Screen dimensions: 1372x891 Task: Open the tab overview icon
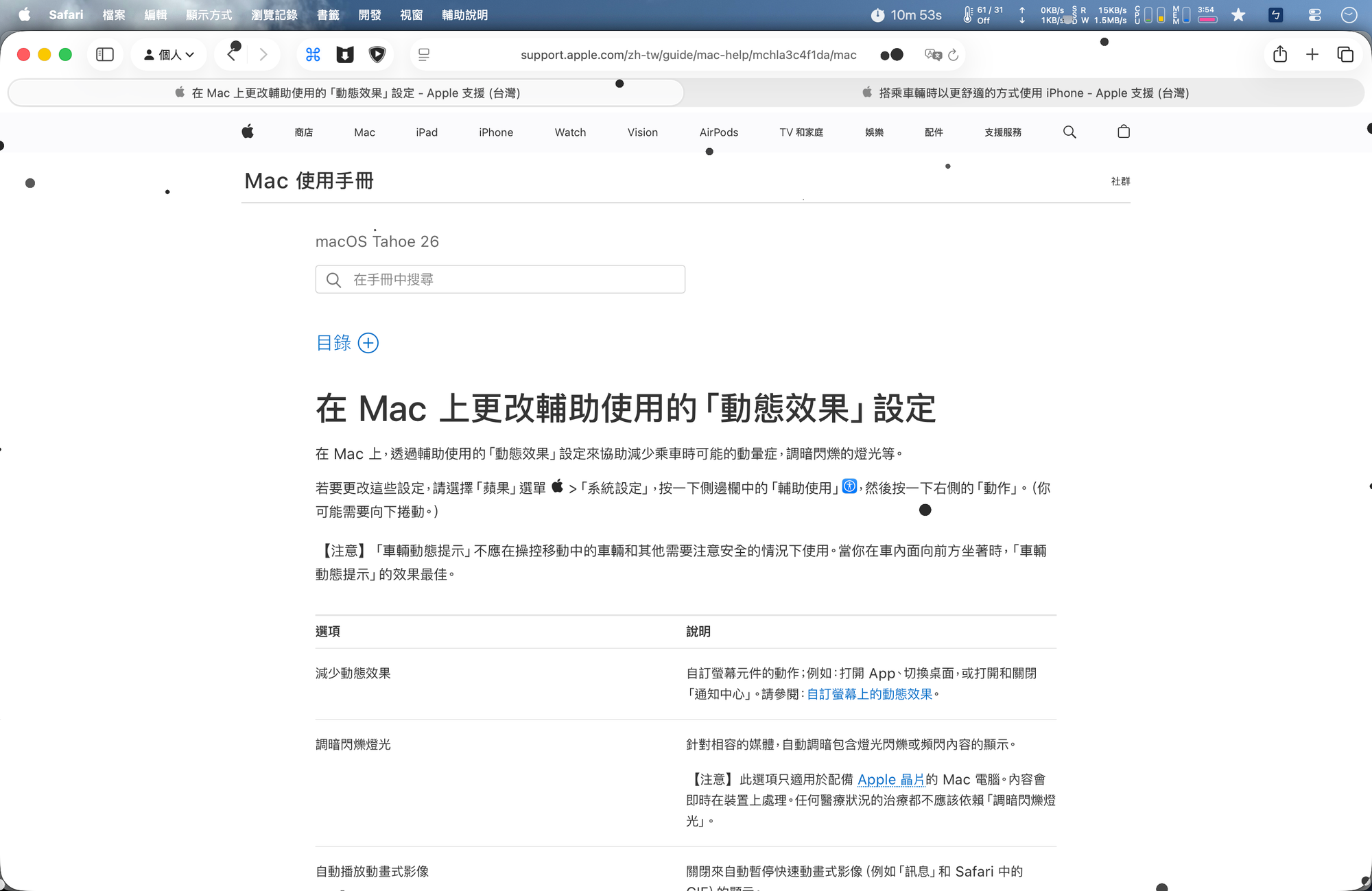coord(1345,54)
